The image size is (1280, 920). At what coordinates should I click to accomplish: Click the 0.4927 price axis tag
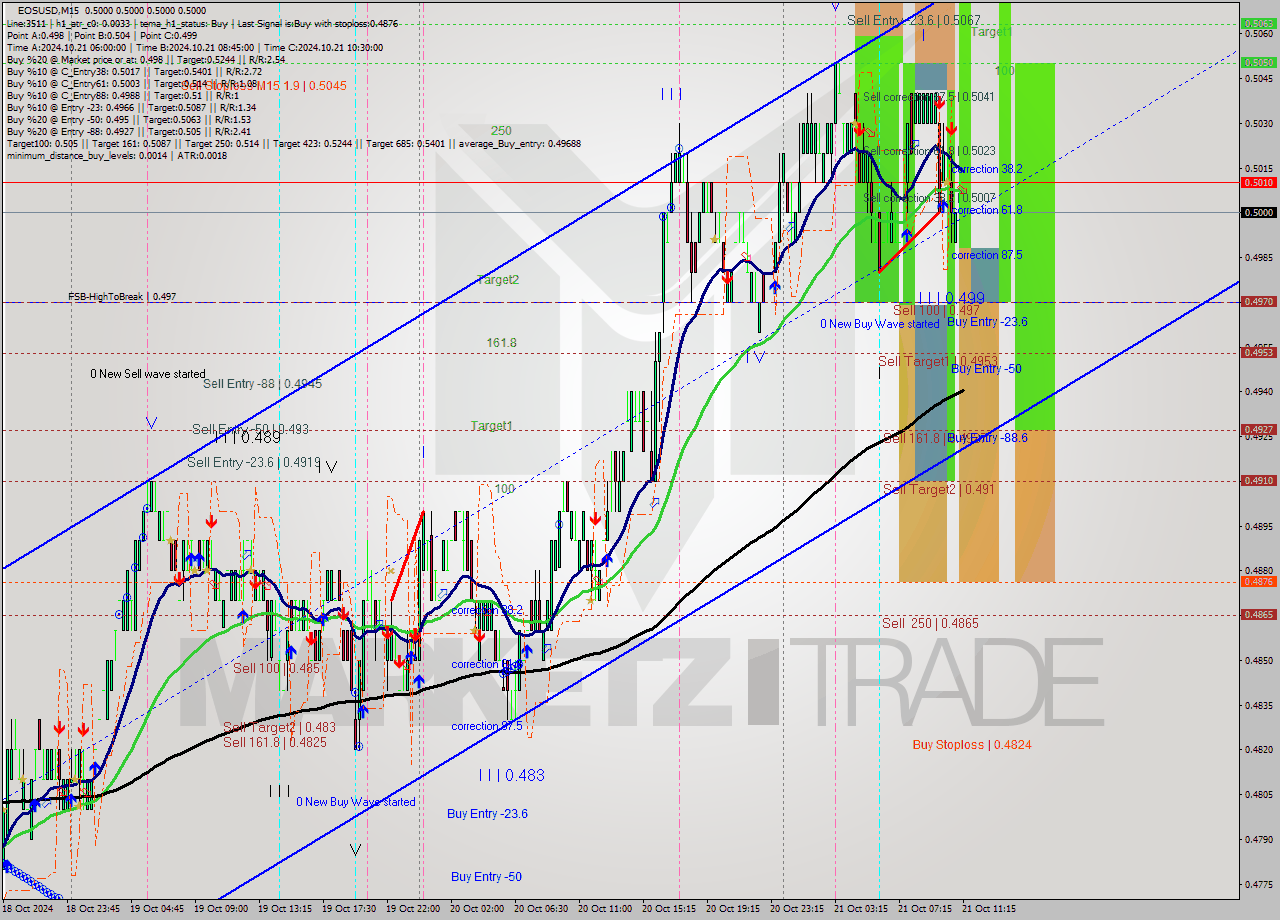[1257, 430]
